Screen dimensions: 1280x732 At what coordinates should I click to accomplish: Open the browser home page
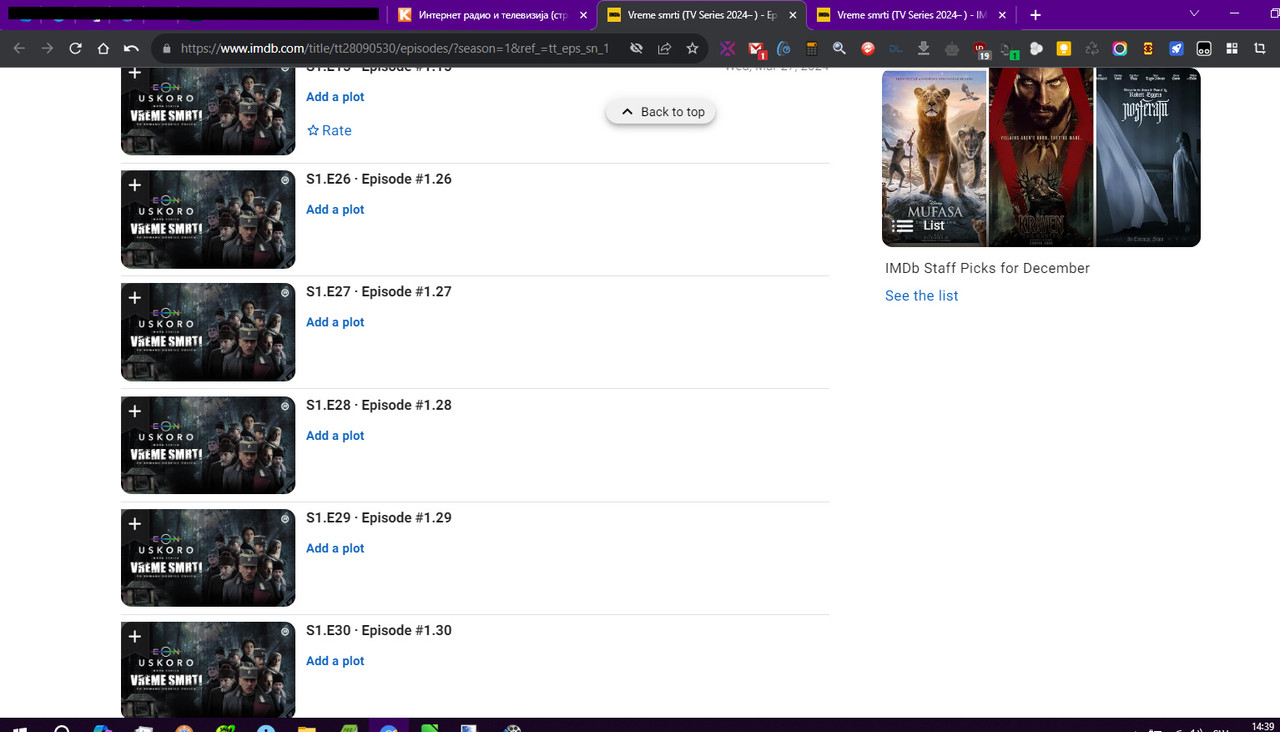[x=103, y=48]
